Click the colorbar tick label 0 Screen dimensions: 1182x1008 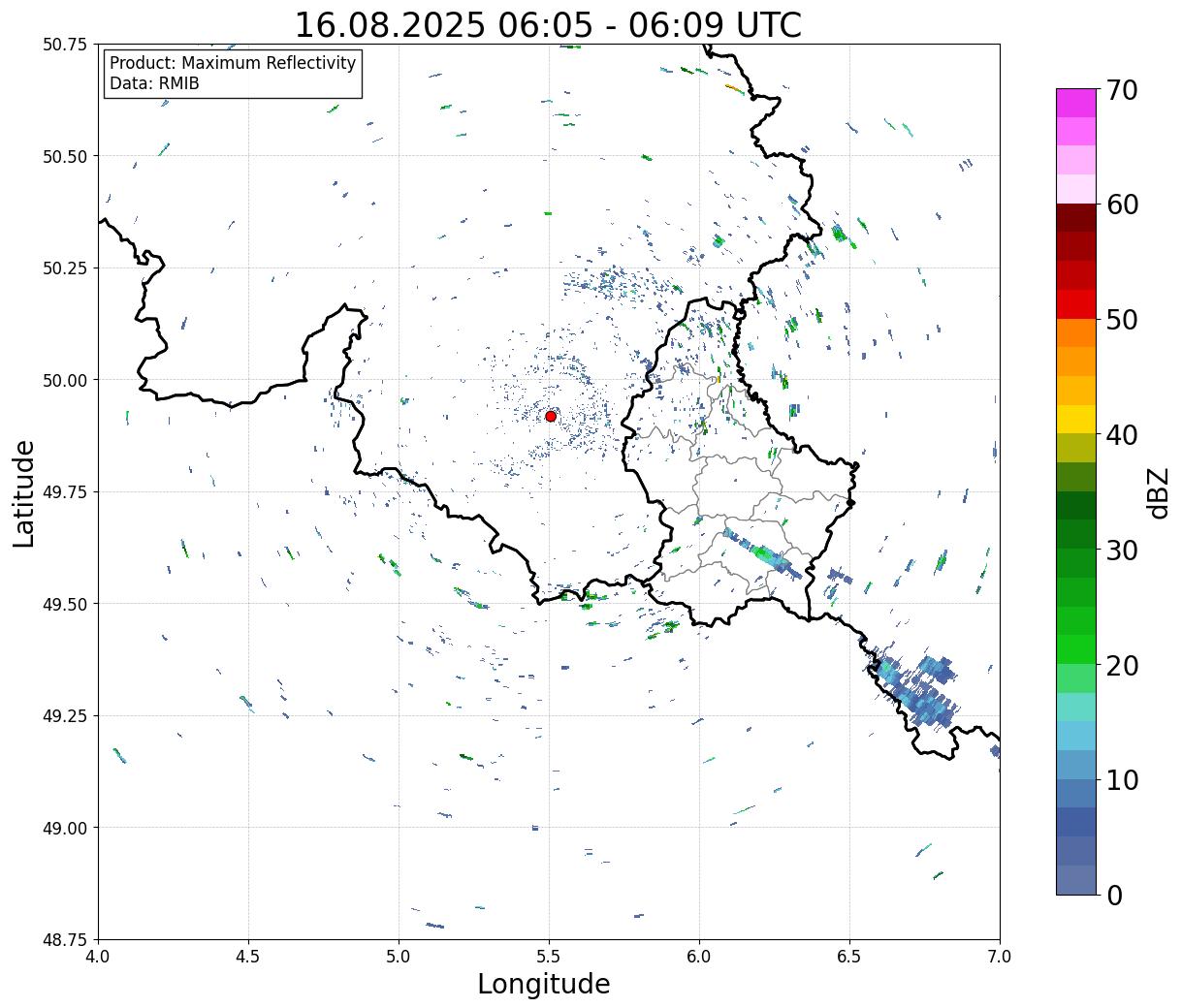point(1114,895)
